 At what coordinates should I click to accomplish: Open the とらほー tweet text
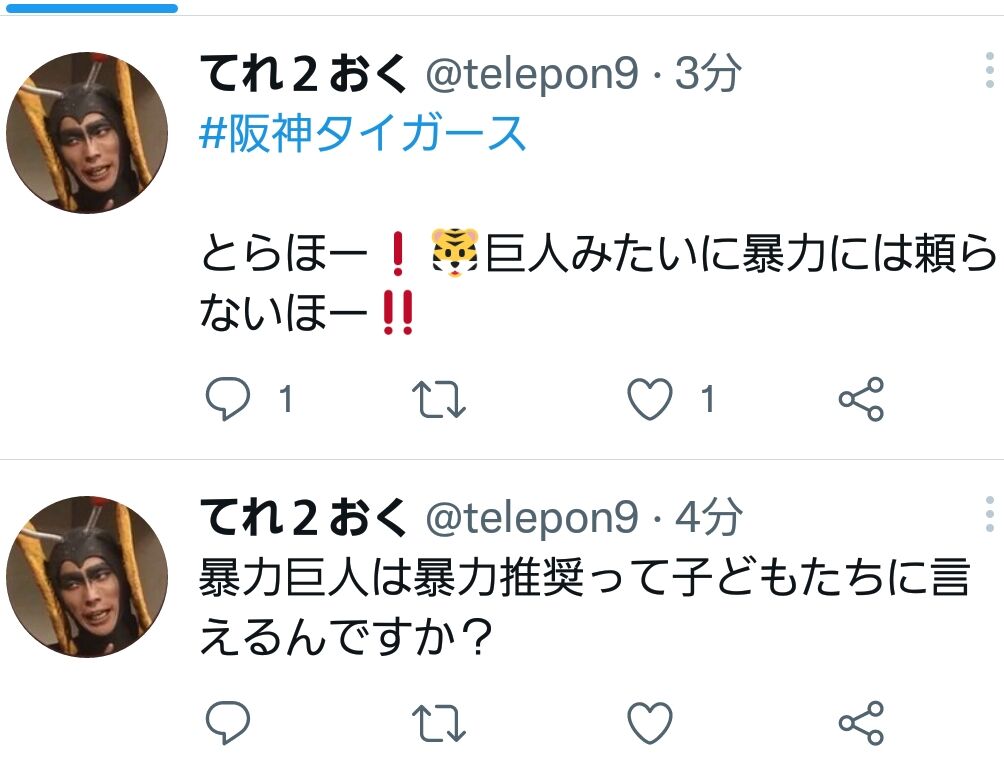tap(598, 282)
